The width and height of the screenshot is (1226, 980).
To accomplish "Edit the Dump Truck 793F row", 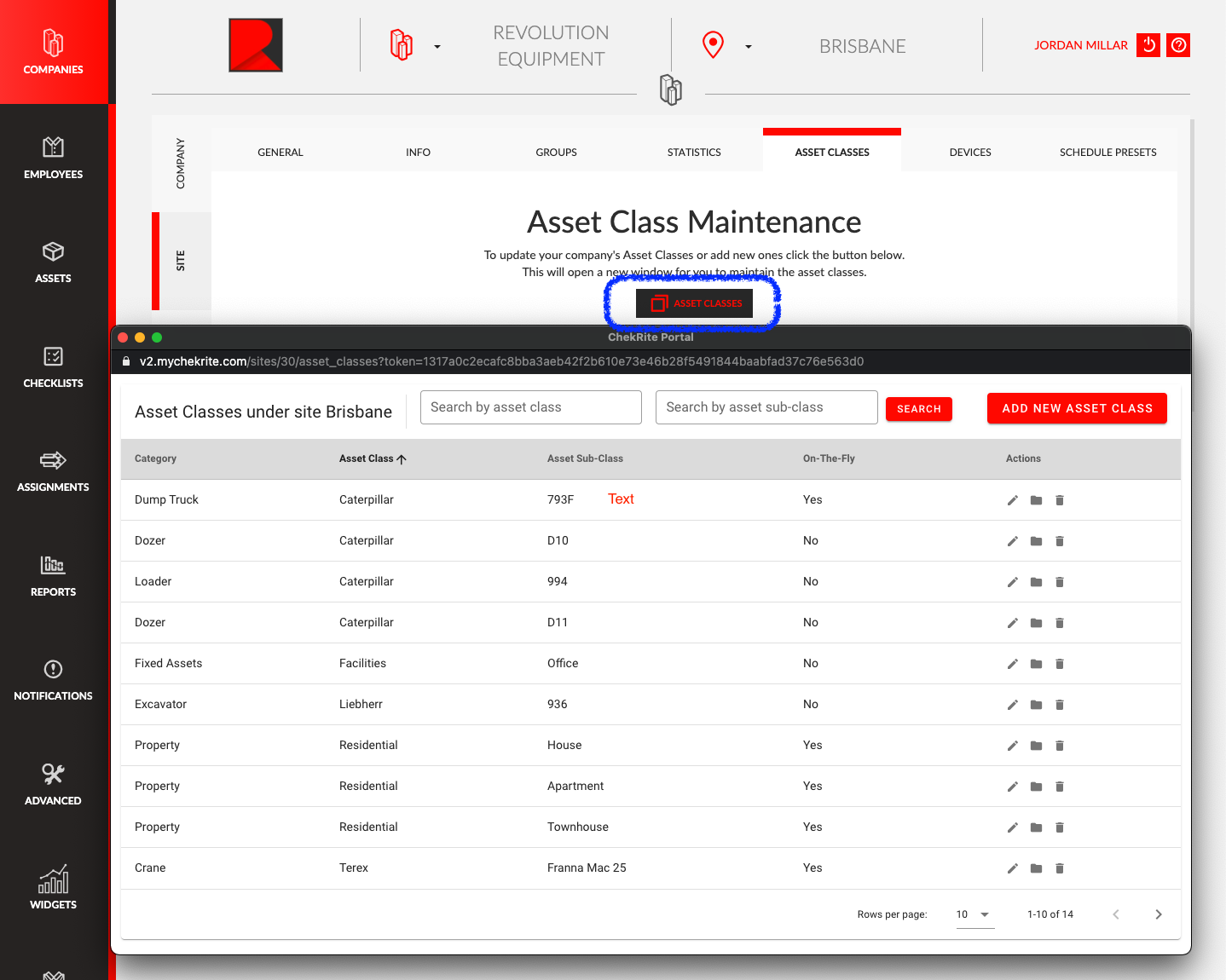I will [1012, 500].
